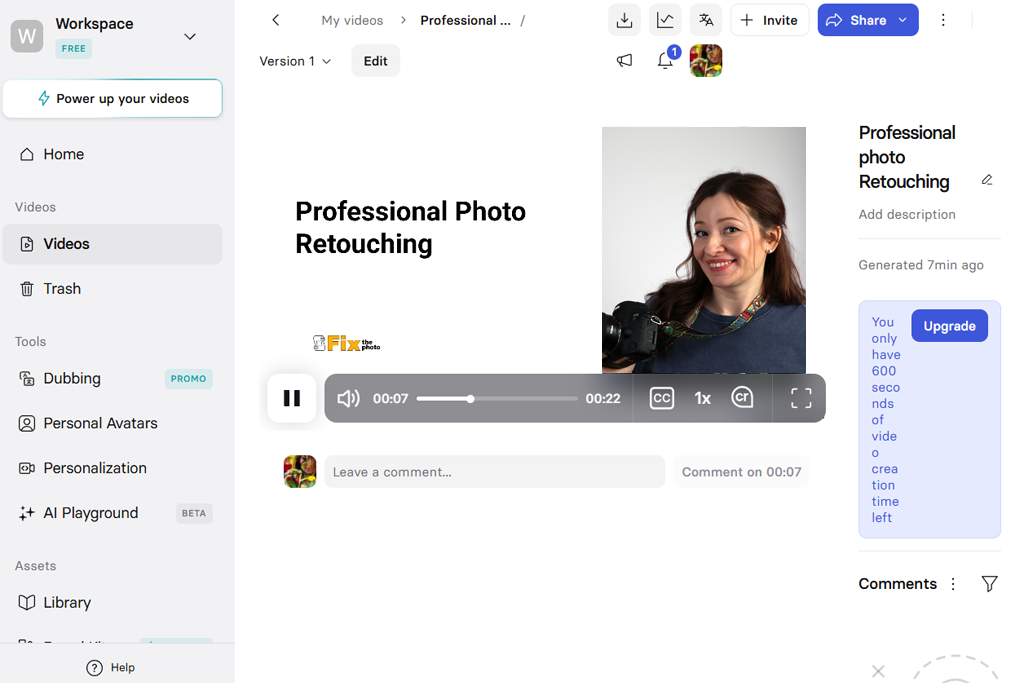This screenshot has height=683, width=1024.
Task: Open Personal Avatars
Action: (112, 423)
